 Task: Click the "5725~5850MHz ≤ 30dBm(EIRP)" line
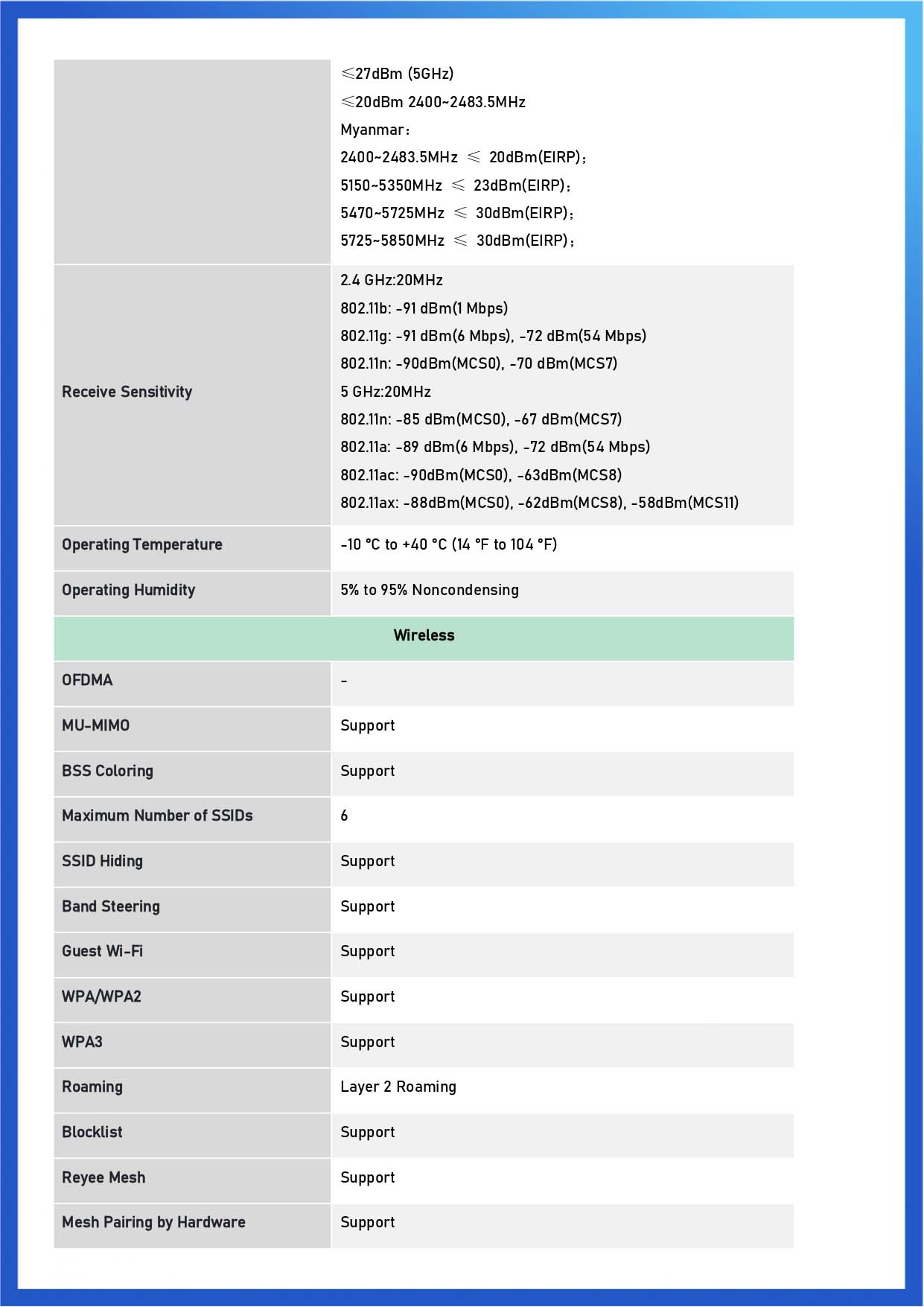pyautogui.click(x=458, y=241)
